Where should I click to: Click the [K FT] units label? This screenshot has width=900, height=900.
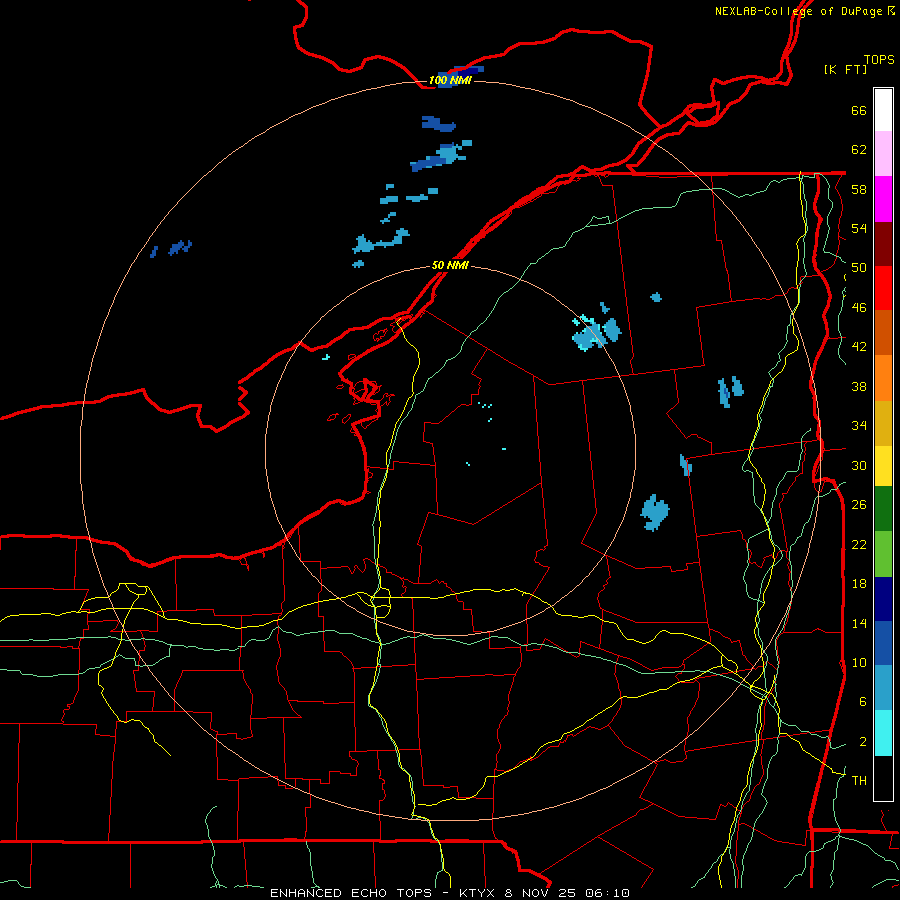click(845, 70)
